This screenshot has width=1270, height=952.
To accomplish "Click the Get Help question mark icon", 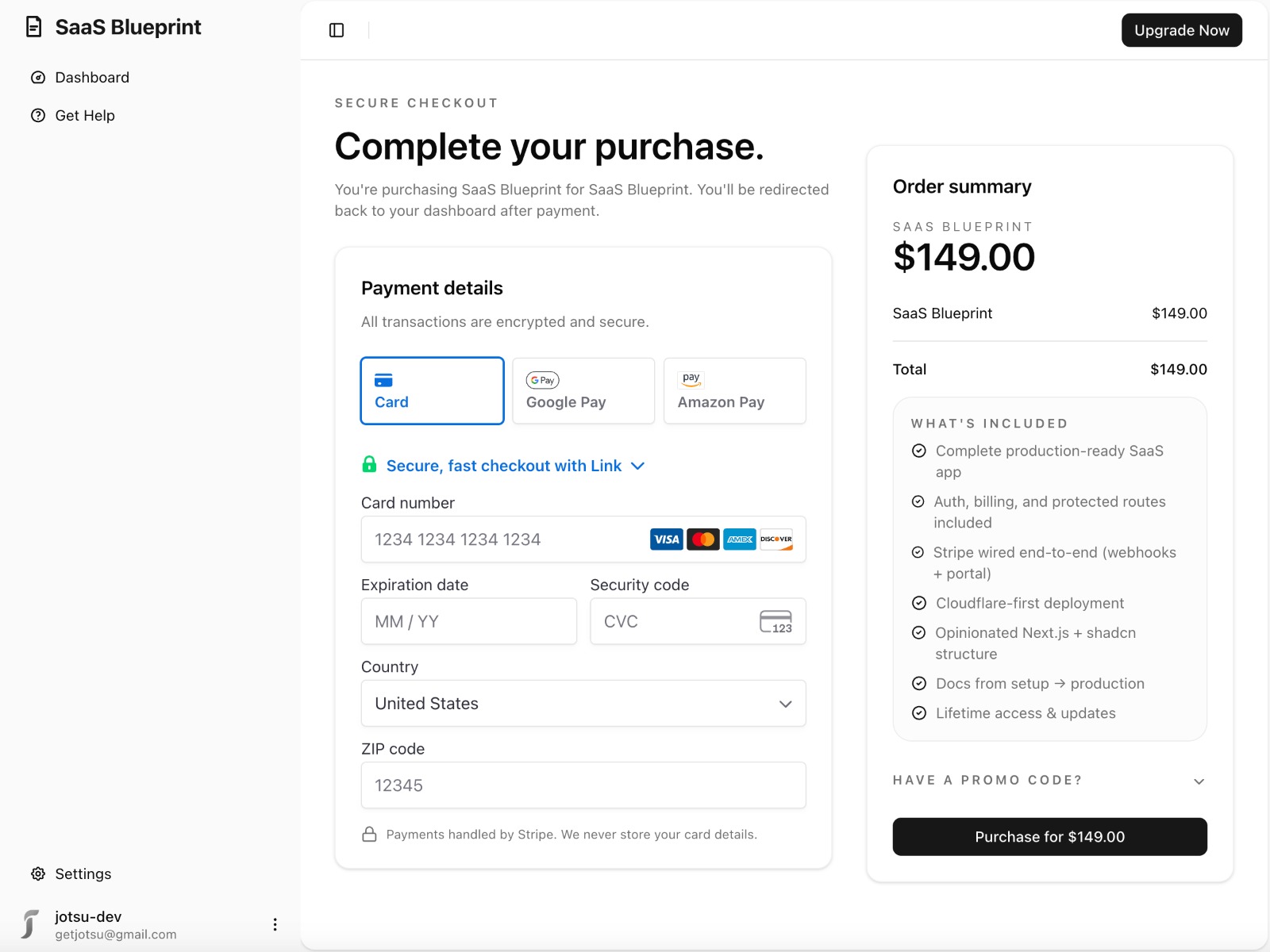I will coord(37,115).
